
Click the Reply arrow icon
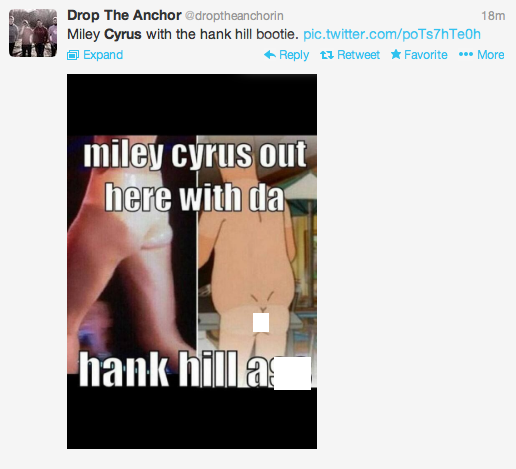coord(270,55)
